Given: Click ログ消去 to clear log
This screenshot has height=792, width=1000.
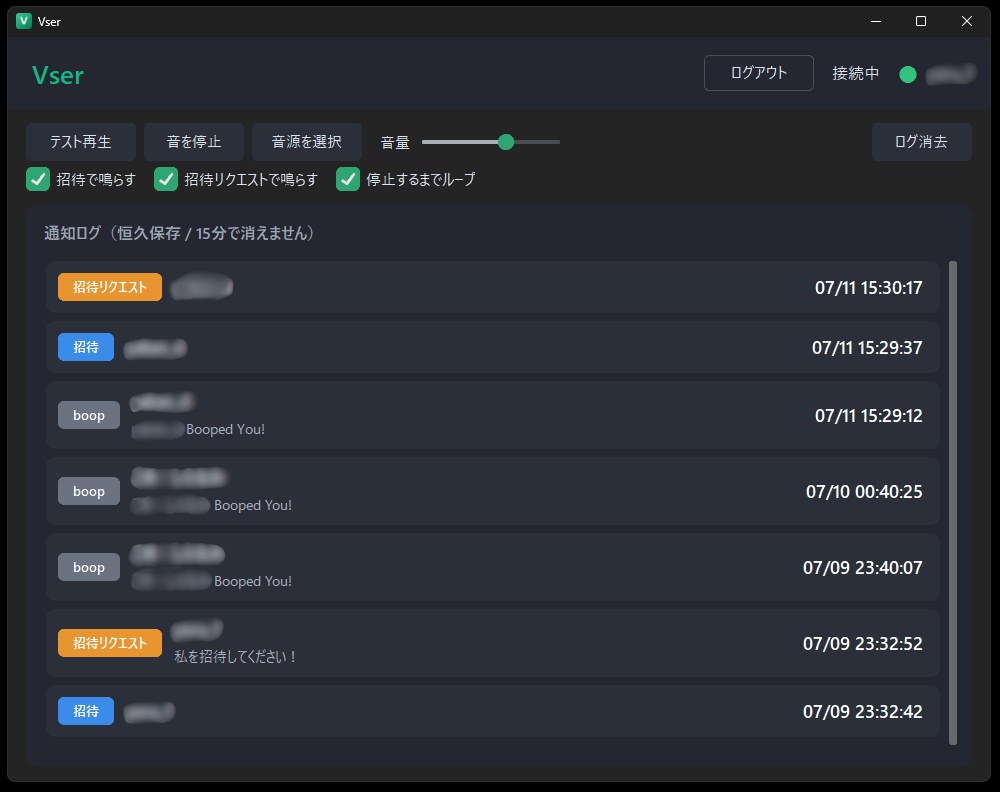Looking at the screenshot, I should point(922,142).
